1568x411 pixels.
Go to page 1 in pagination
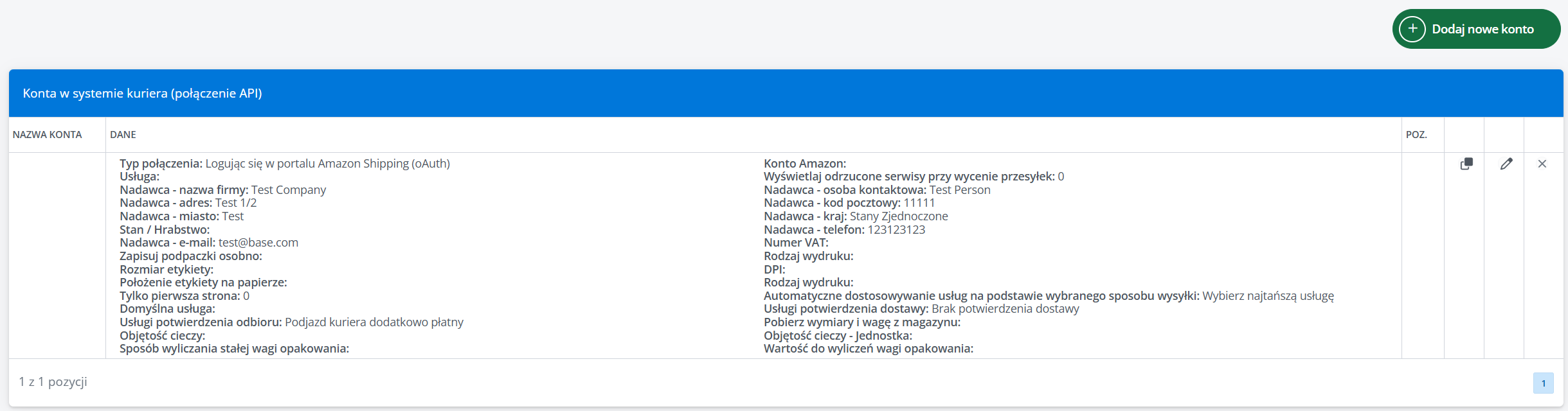click(x=1543, y=383)
